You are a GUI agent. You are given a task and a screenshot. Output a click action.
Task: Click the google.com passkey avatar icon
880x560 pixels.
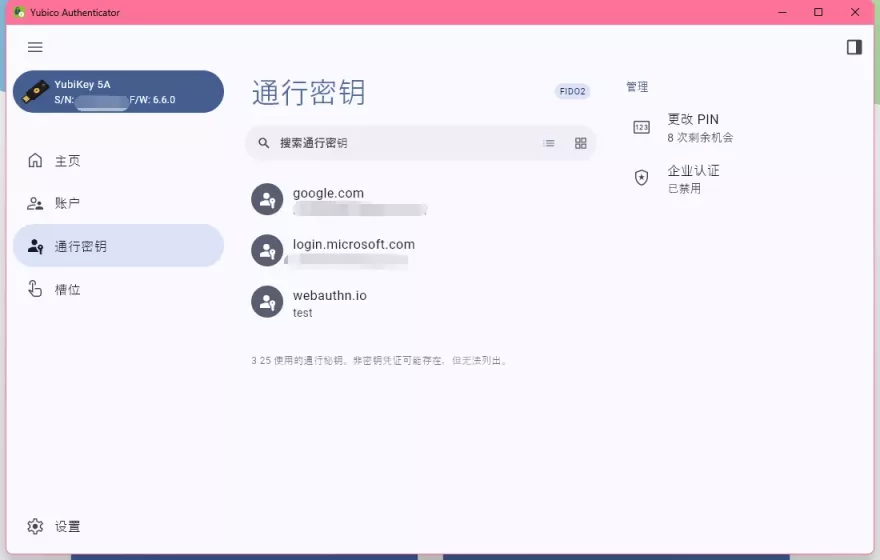(x=267, y=200)
